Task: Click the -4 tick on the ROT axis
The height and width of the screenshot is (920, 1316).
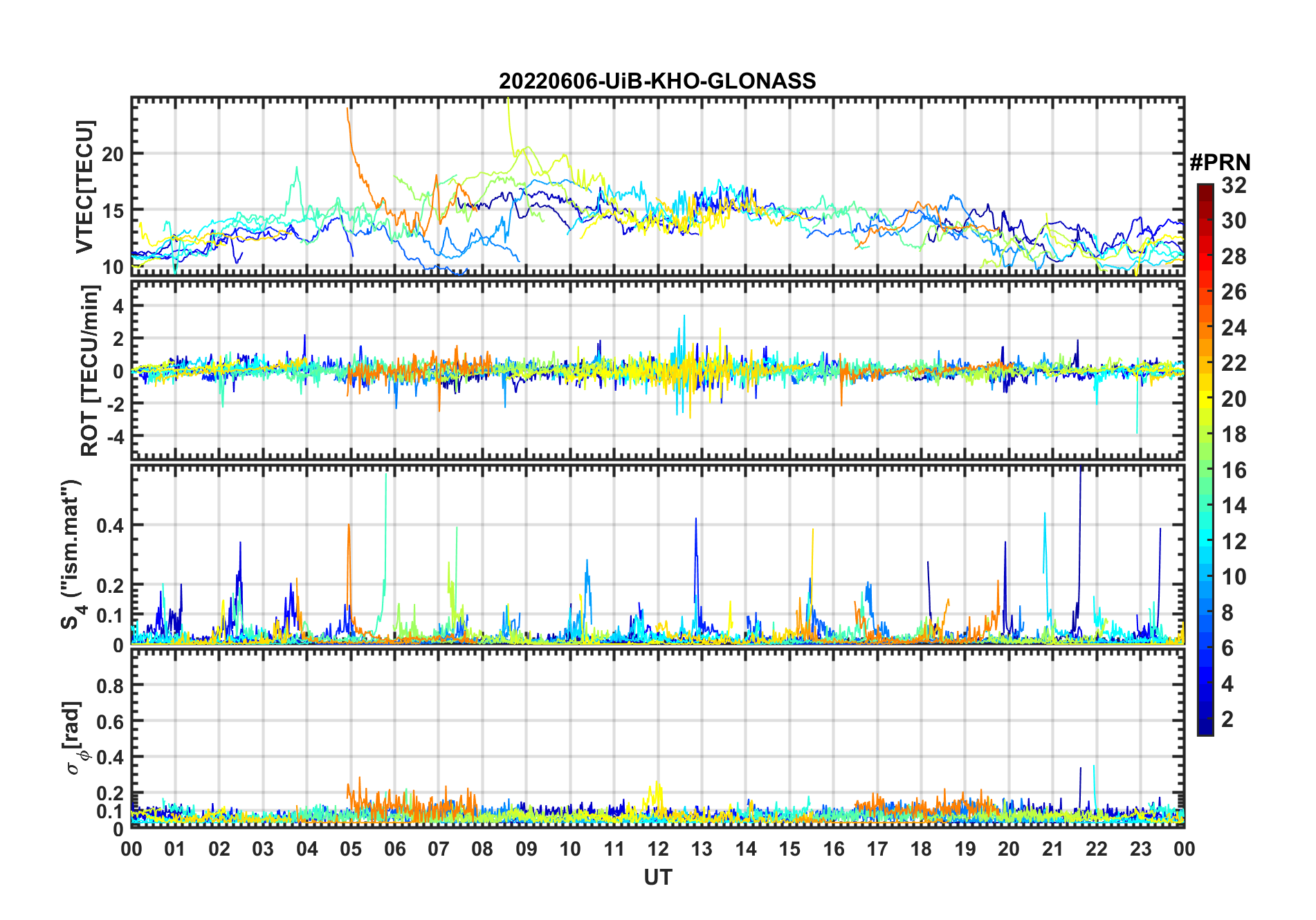Action: [115, 436]
